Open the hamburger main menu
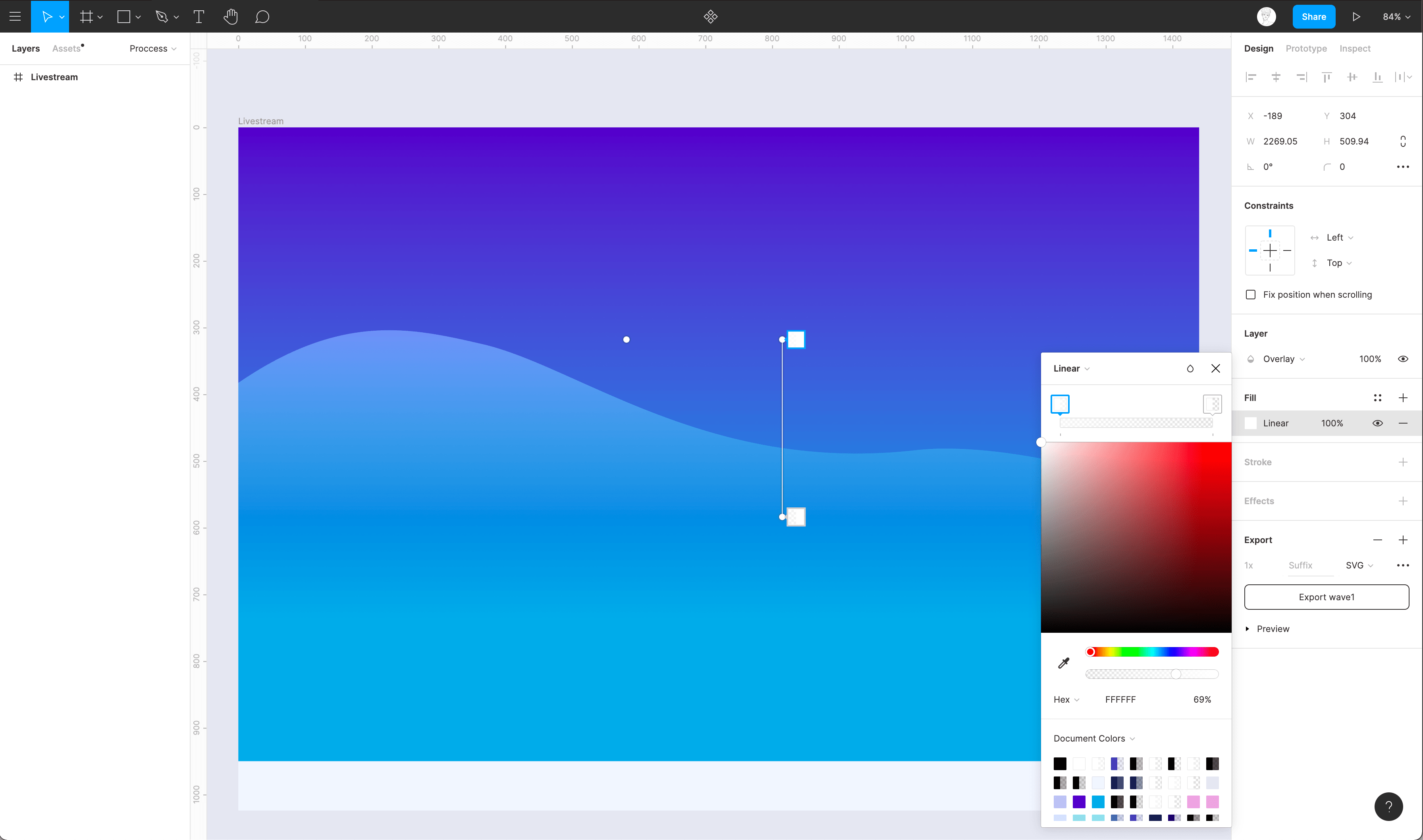This screenshot has height=840, width=1423. tap(15, 17)
